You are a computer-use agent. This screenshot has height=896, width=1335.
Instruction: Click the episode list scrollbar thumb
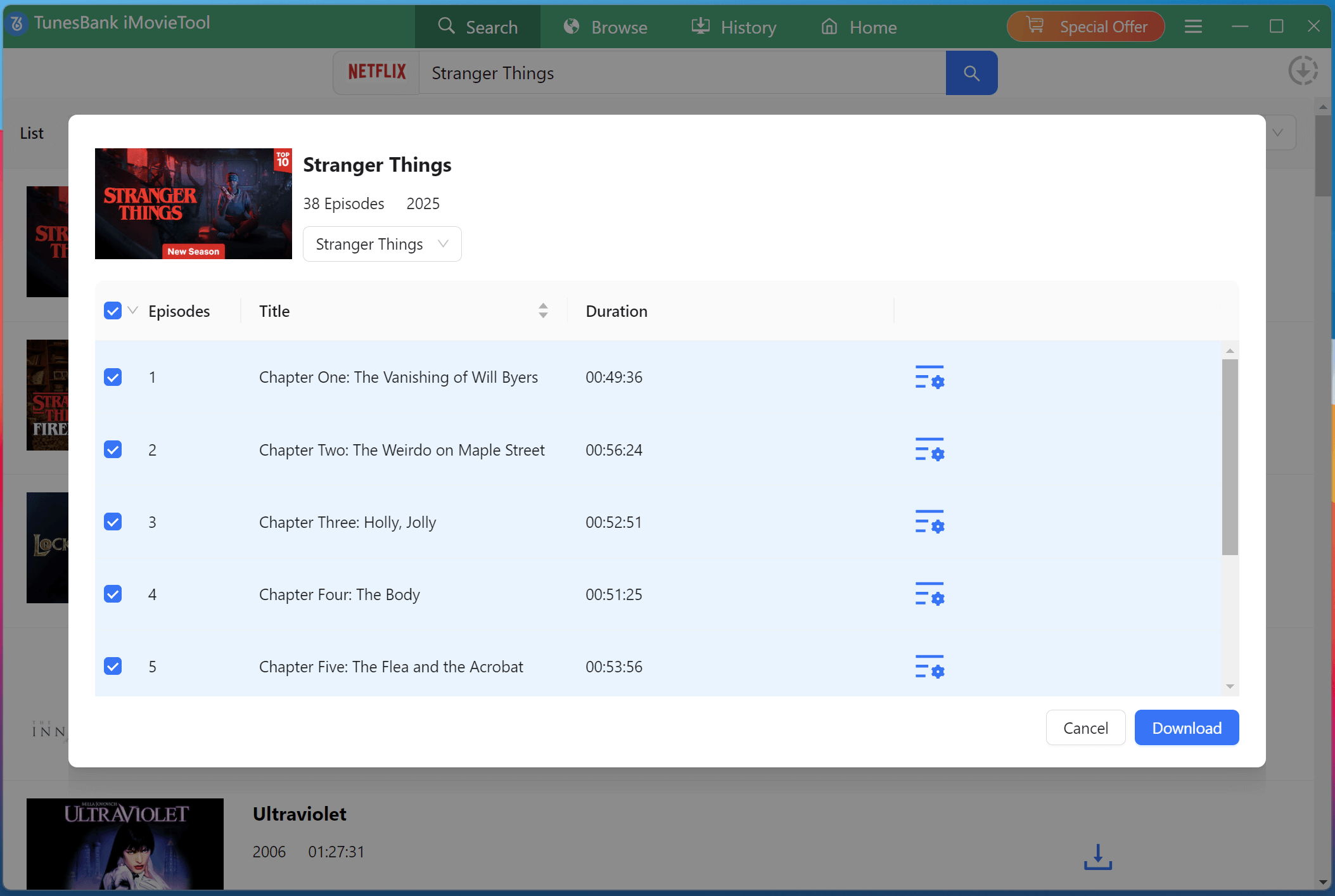pos(1230,457)
